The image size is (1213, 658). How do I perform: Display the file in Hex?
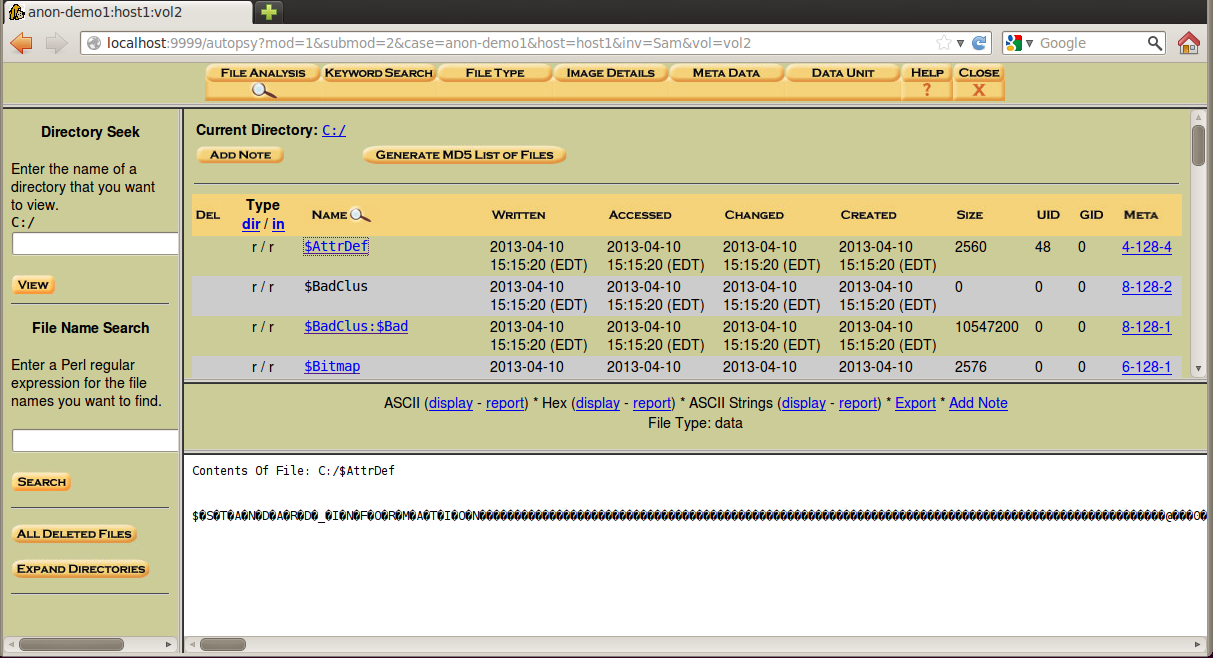(598, 403)
